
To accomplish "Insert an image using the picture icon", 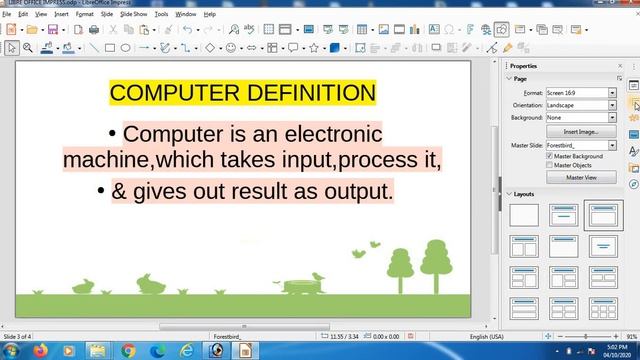I will coord(384,29).
